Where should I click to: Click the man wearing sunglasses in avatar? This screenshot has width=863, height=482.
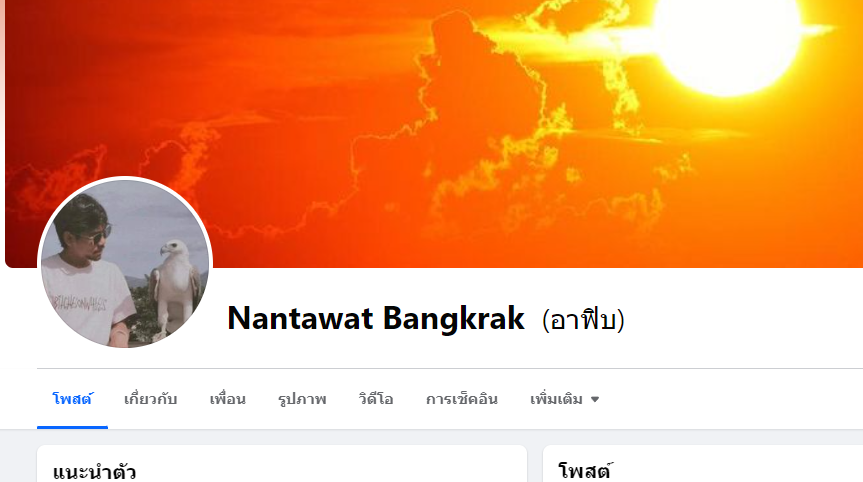(x=86, y=270)
